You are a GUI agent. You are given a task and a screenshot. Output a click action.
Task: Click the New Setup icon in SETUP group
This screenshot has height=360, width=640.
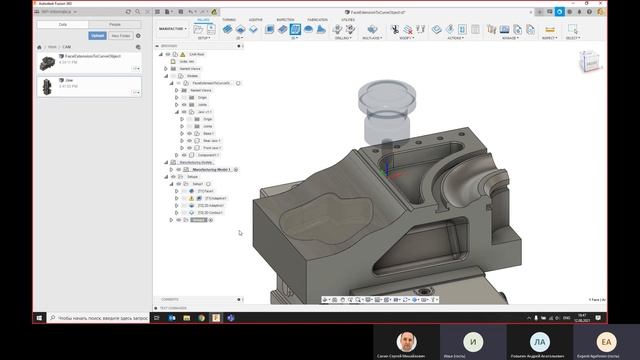(x=211, y=29)
